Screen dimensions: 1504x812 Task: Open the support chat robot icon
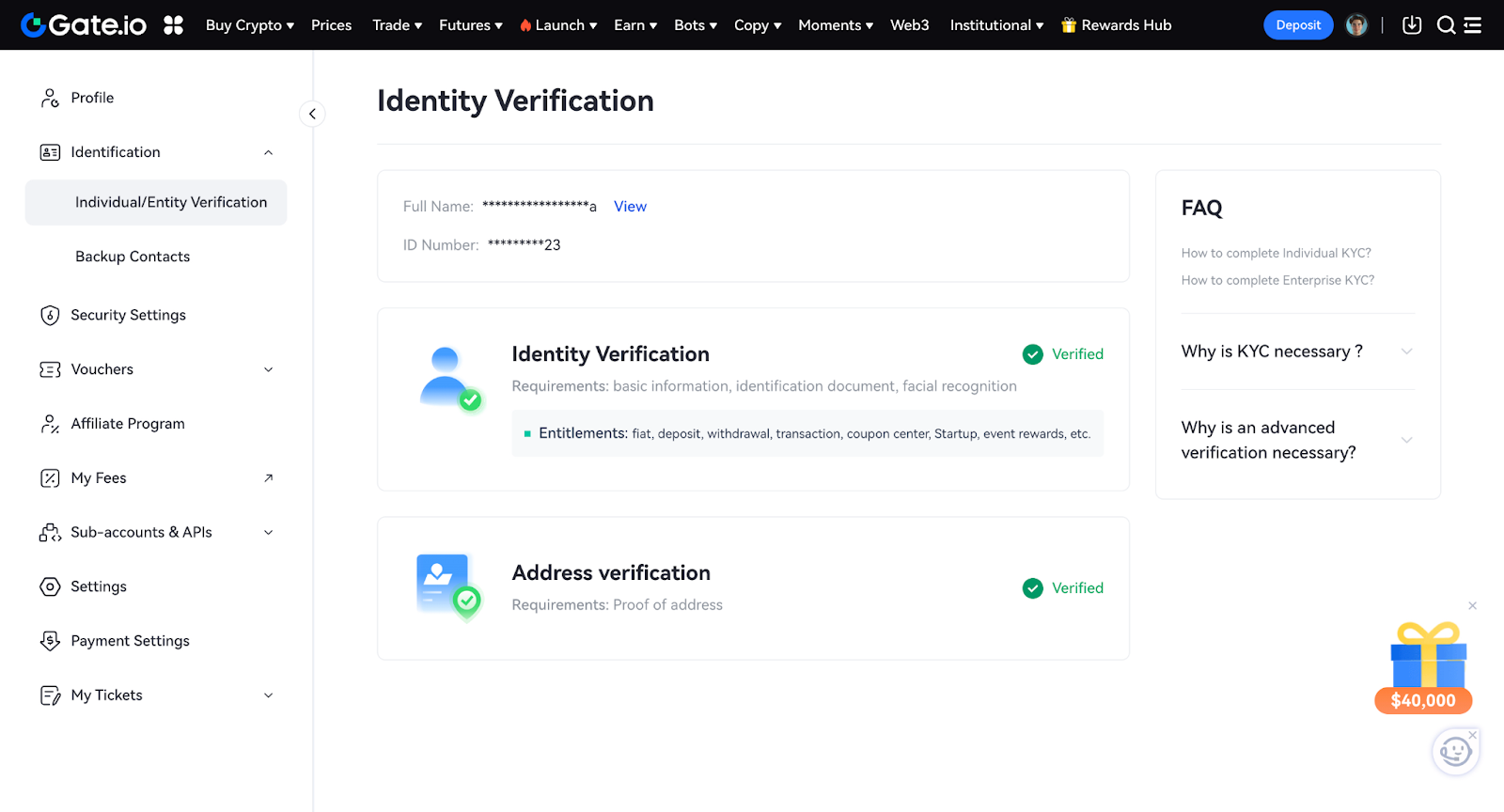pyautogui.click(x=1455, y=752)
